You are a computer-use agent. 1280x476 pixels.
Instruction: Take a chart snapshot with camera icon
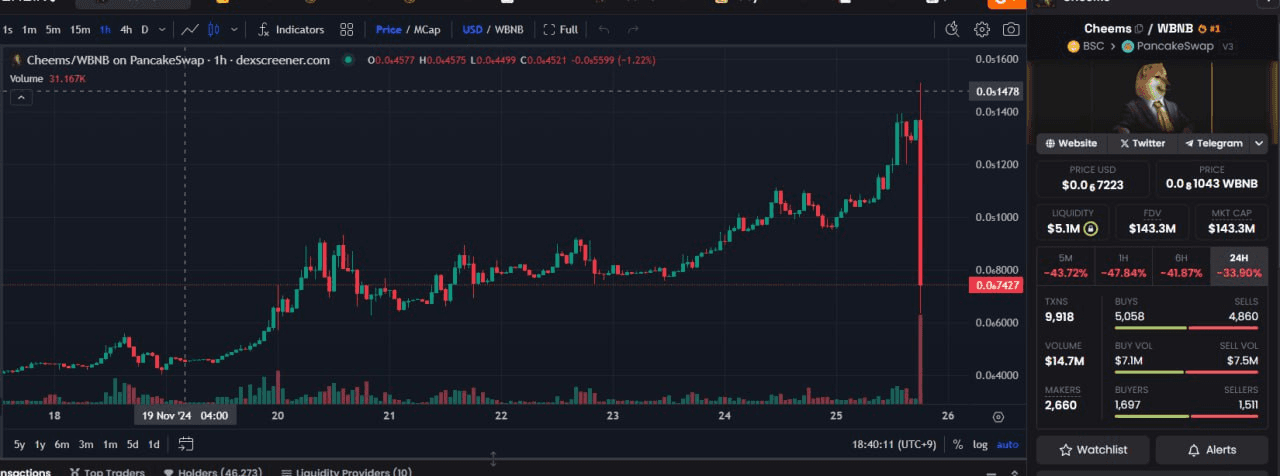pyautogui.click(x=1012, y=30)
